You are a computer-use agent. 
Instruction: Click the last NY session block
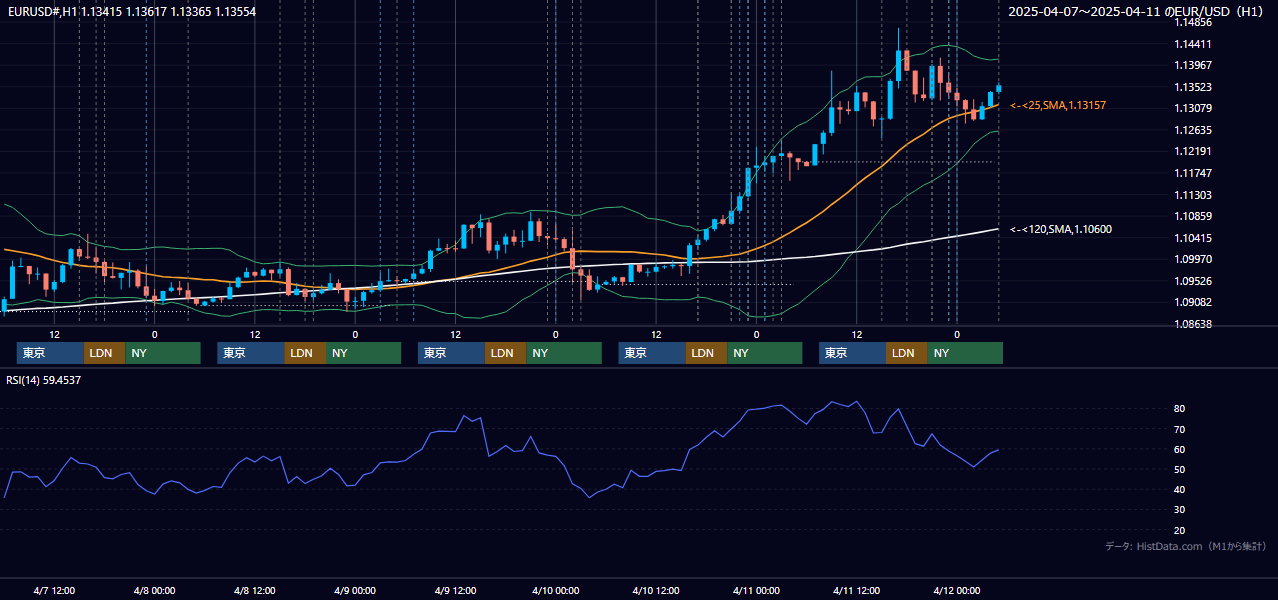[964, 353]
